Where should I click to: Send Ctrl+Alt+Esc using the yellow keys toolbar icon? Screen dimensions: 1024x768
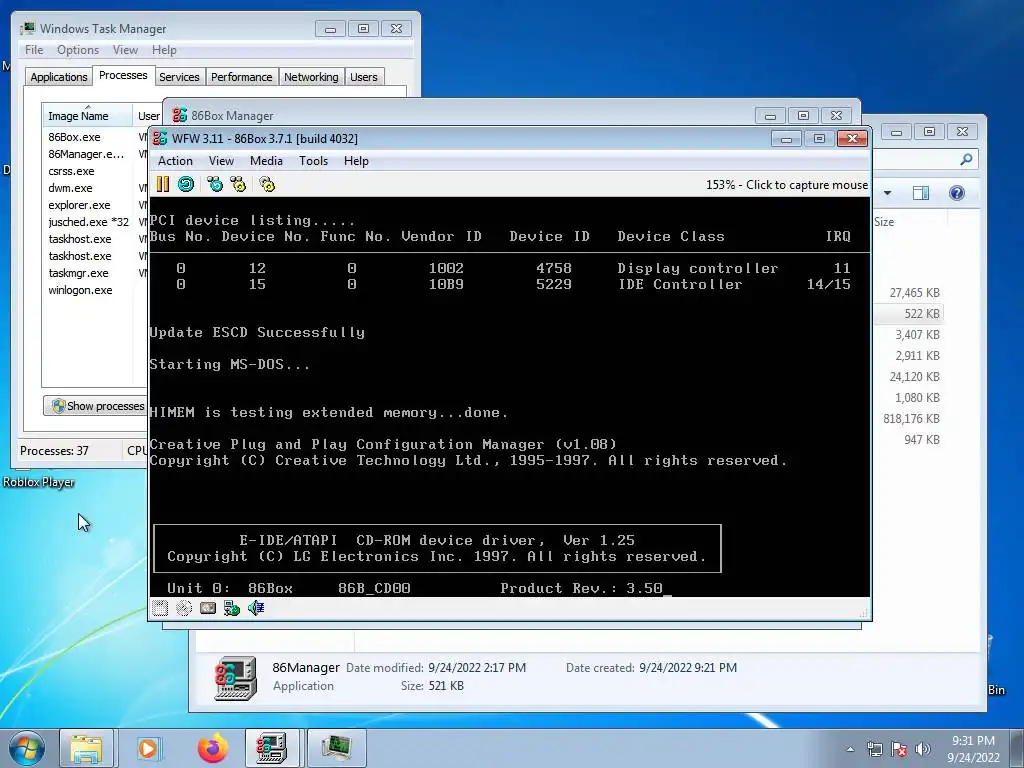click(x=238, y=184)
